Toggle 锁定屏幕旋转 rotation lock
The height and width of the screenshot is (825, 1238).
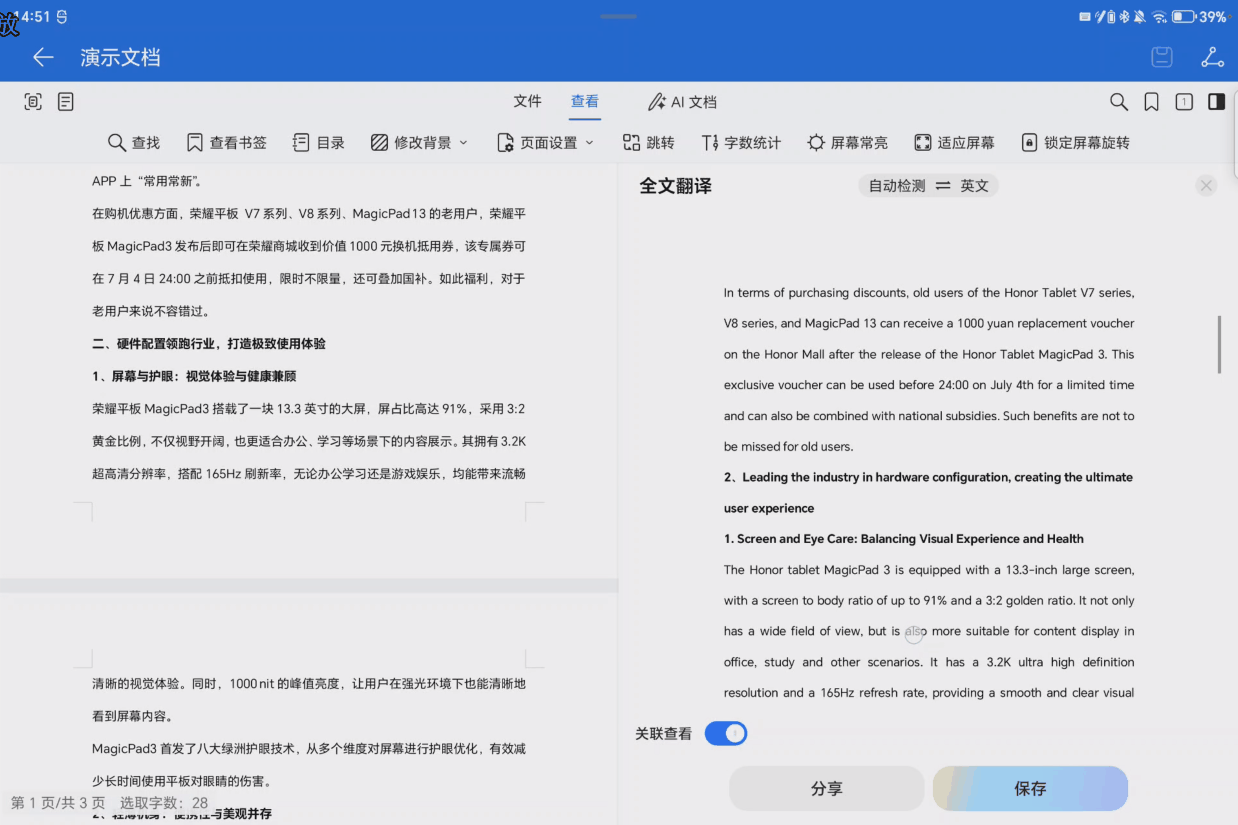tap(1075, 143)
